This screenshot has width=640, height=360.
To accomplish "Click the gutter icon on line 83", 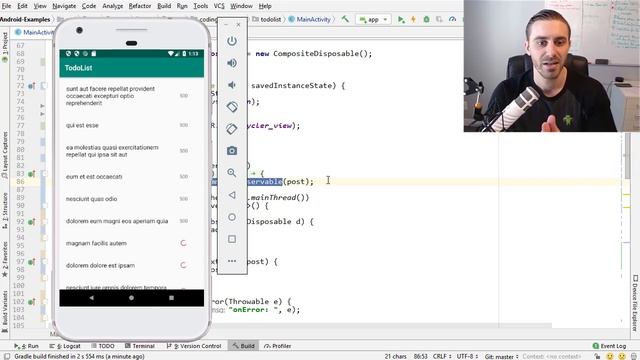I will pos(31,174).
